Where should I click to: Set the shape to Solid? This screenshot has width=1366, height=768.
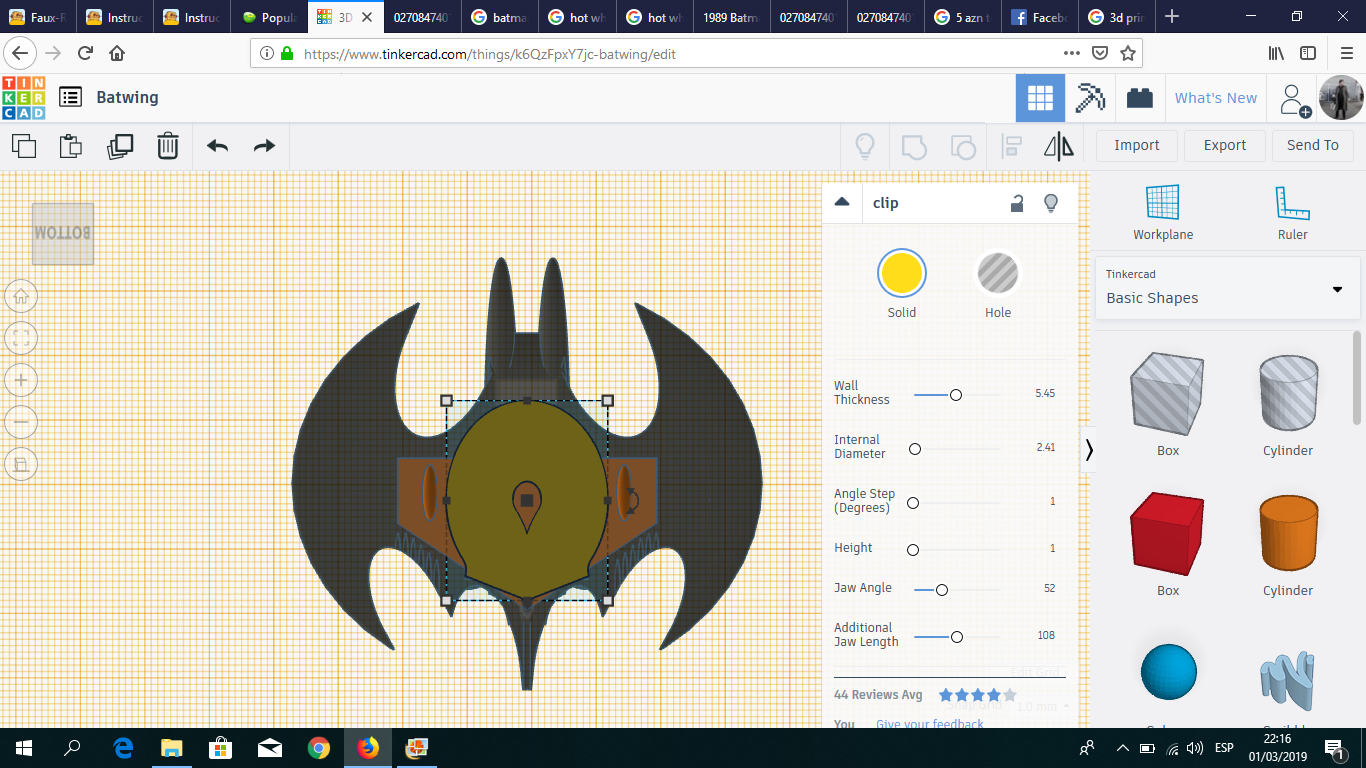[901, 274]
